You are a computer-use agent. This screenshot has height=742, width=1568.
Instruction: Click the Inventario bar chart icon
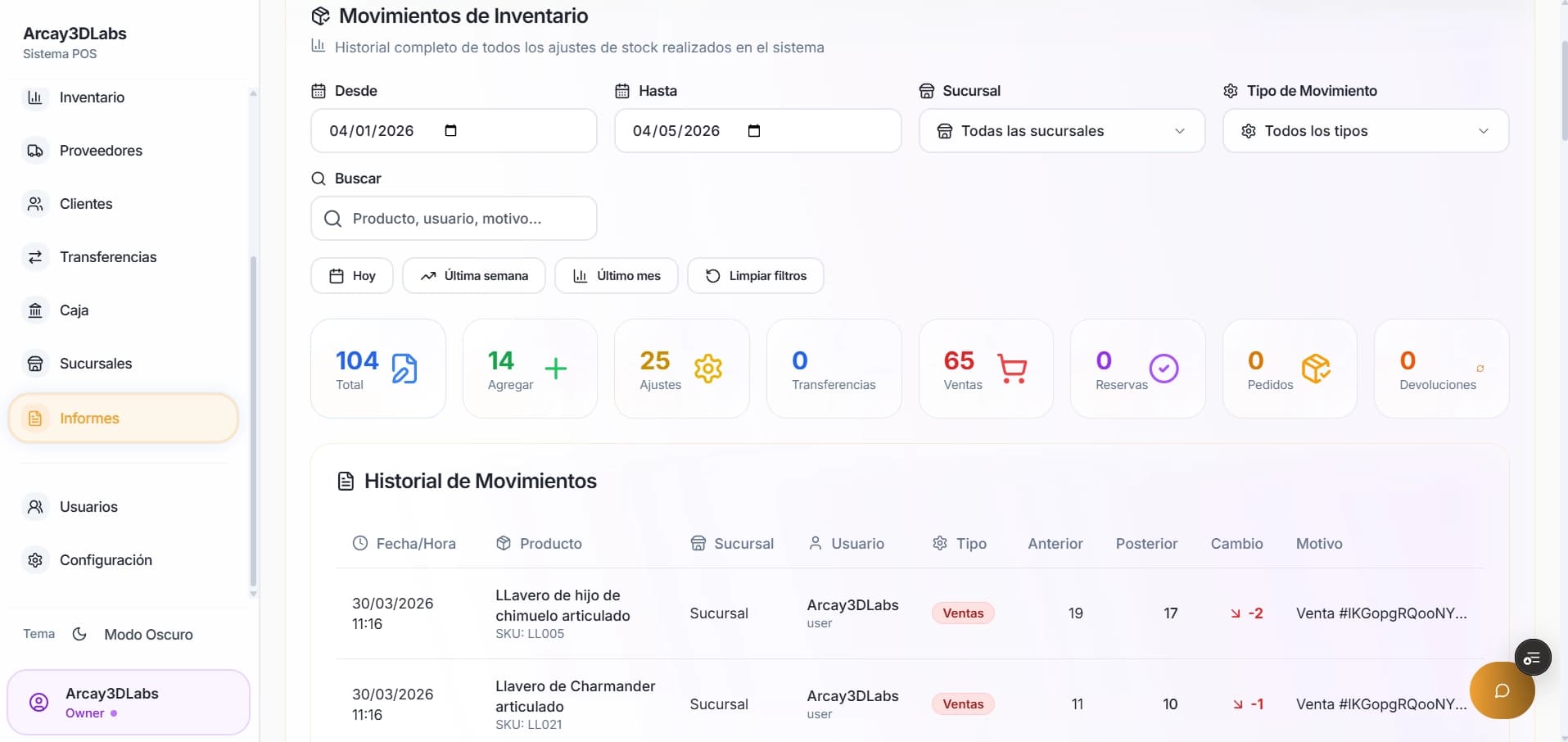(35, 97)
